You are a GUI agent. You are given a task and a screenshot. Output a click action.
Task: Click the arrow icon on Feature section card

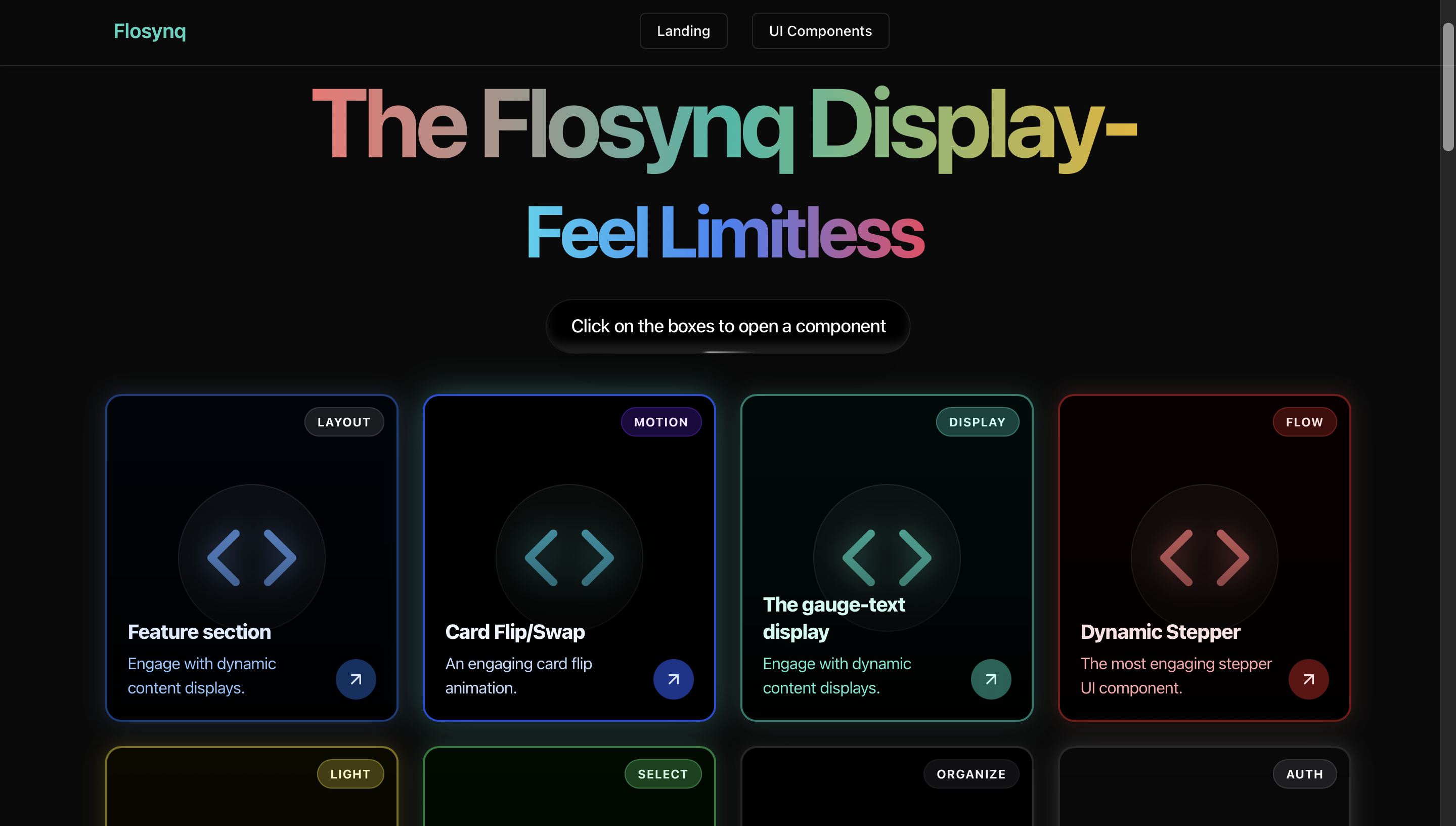pyautogui.click(x=356, y=679)
